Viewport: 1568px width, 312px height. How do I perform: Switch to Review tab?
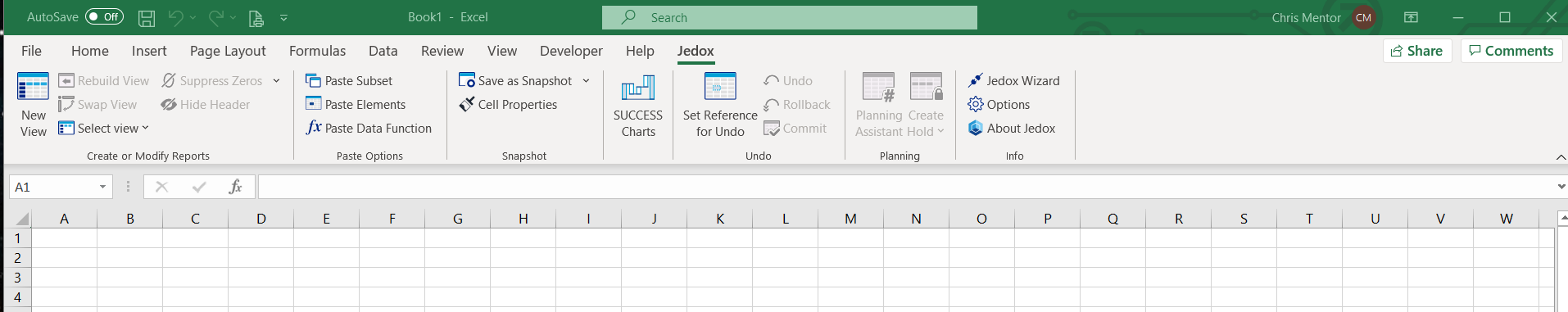click(442, 51)
